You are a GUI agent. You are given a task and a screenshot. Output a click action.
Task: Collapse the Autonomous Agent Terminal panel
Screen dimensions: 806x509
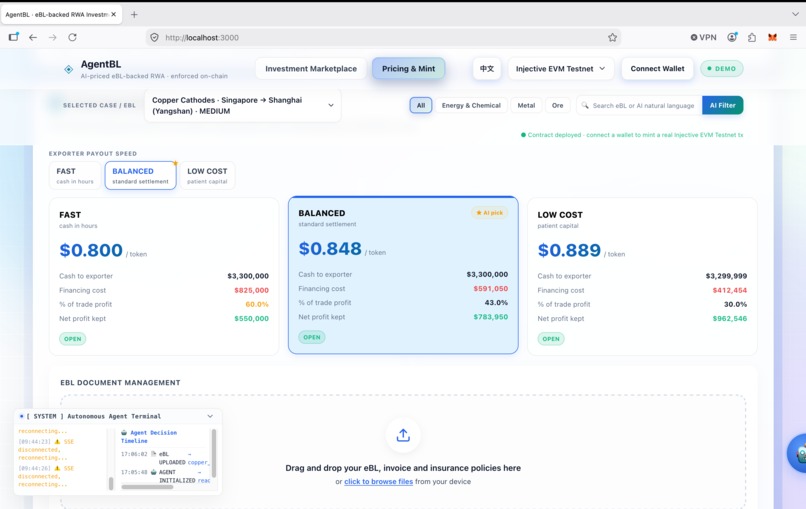(x=210, y=416)
